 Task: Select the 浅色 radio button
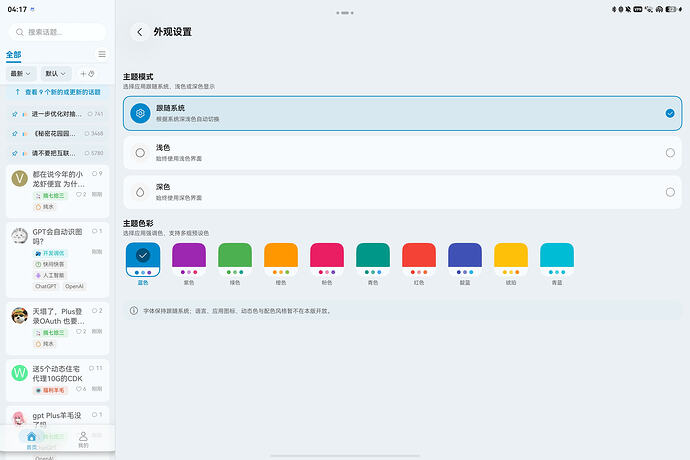click(670, 153)
